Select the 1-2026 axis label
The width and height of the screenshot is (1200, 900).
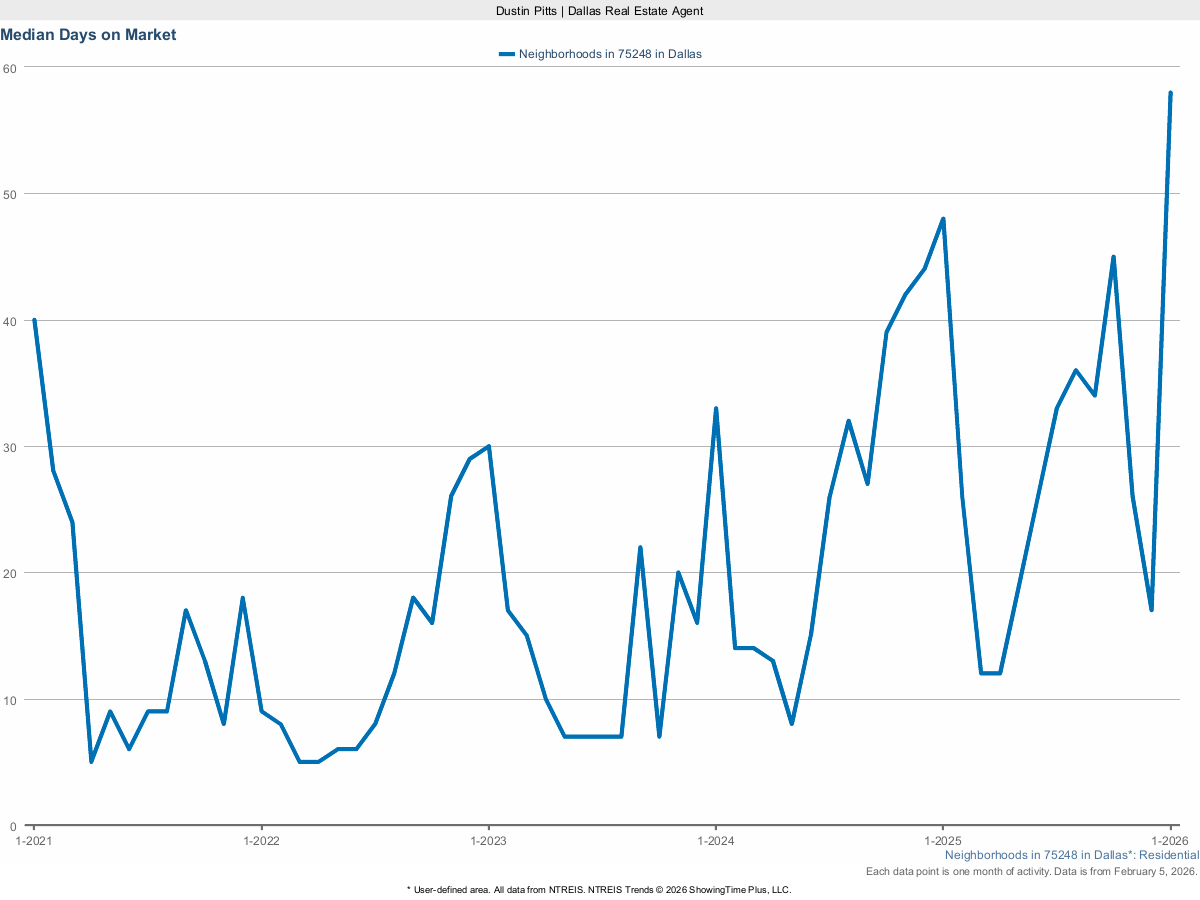coord(1168,841)
